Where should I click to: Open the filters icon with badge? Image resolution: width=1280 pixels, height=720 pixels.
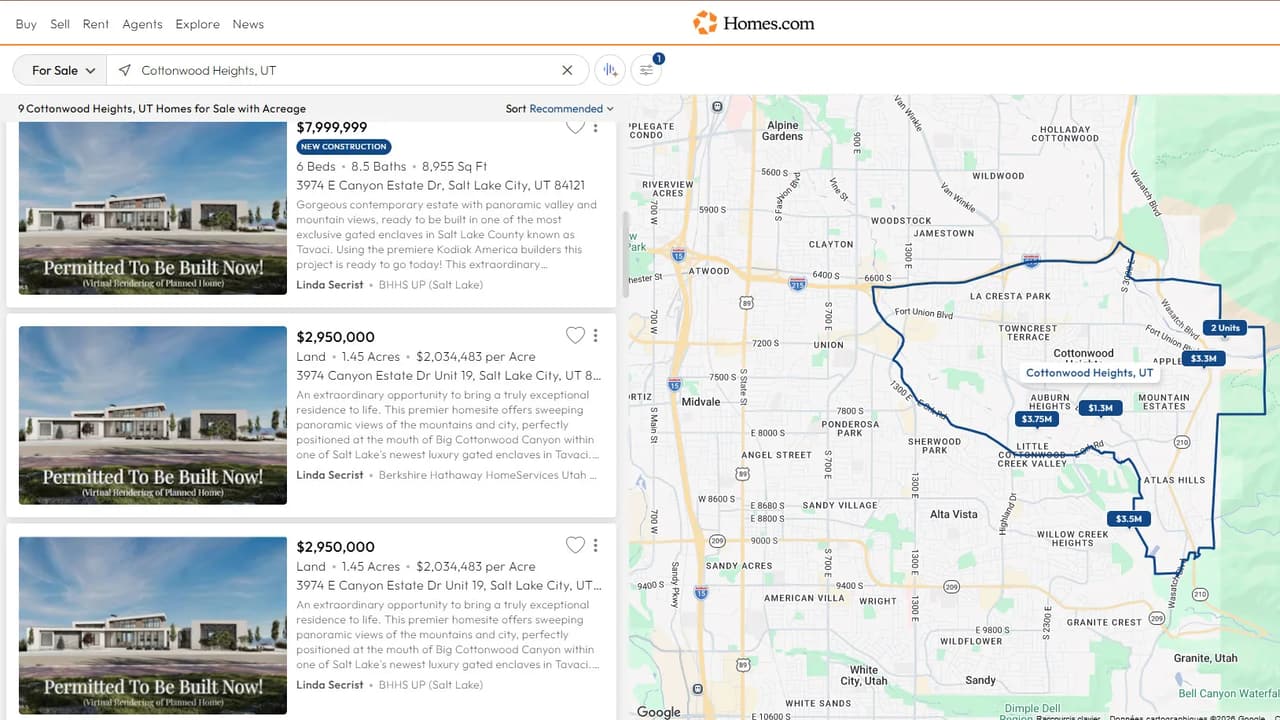point(646,70)
